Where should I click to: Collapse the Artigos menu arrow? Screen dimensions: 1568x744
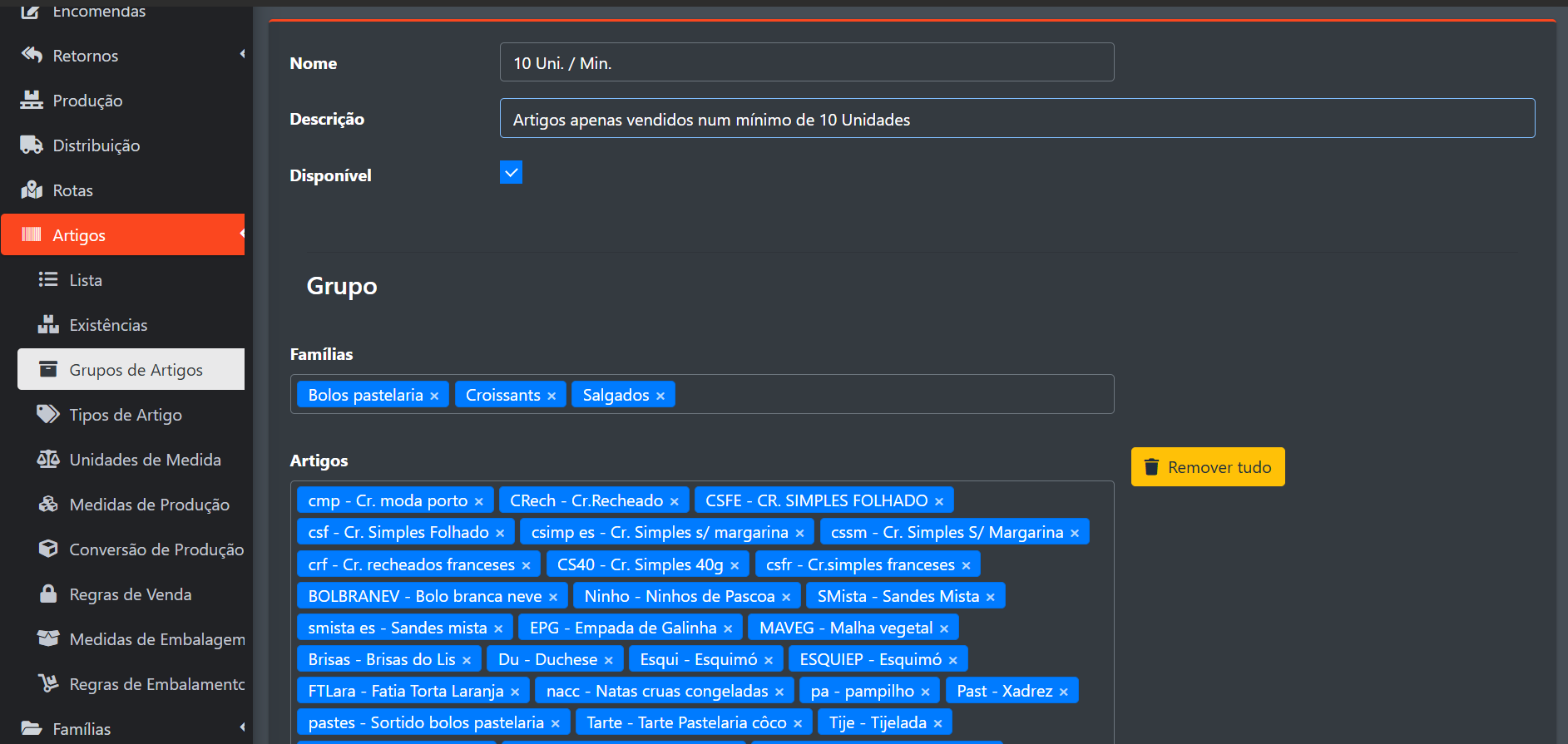242,234
